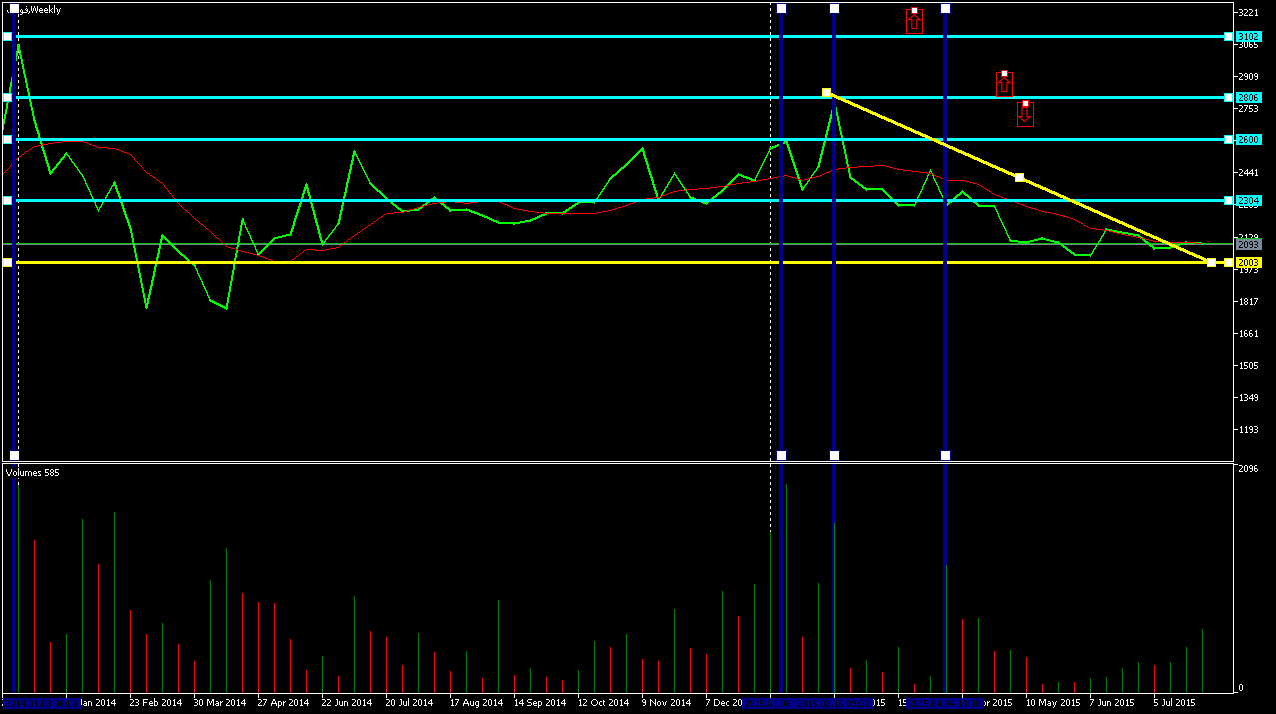Select the gray 2093 current price label
The width and height of the screenshot is (1276, 714).
pos(1248,244)
